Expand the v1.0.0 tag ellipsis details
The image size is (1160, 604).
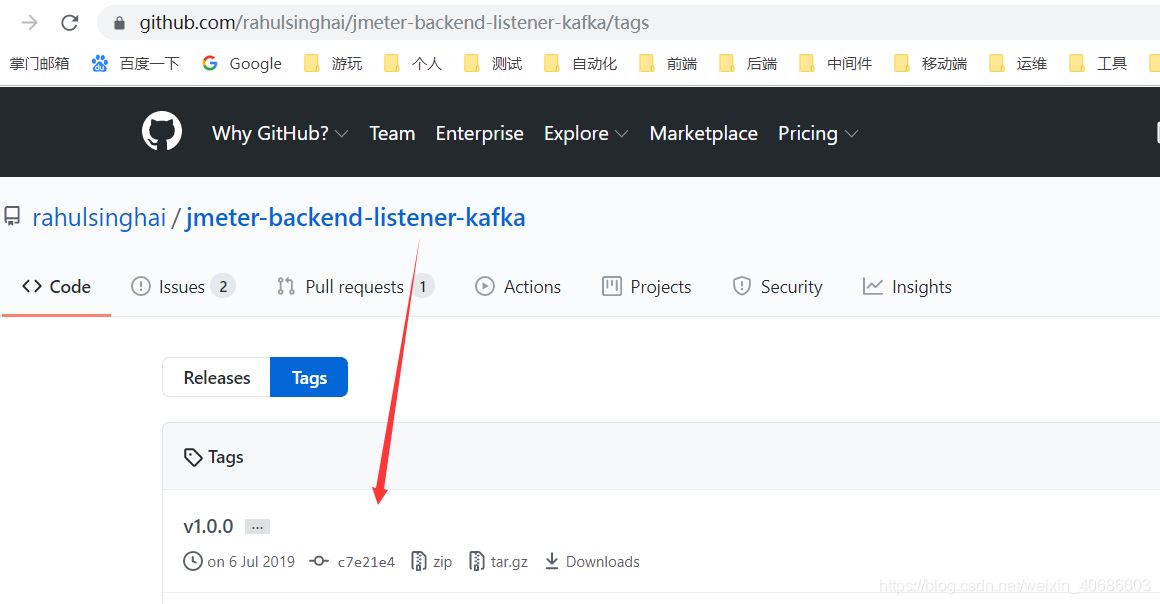(257, 526)
